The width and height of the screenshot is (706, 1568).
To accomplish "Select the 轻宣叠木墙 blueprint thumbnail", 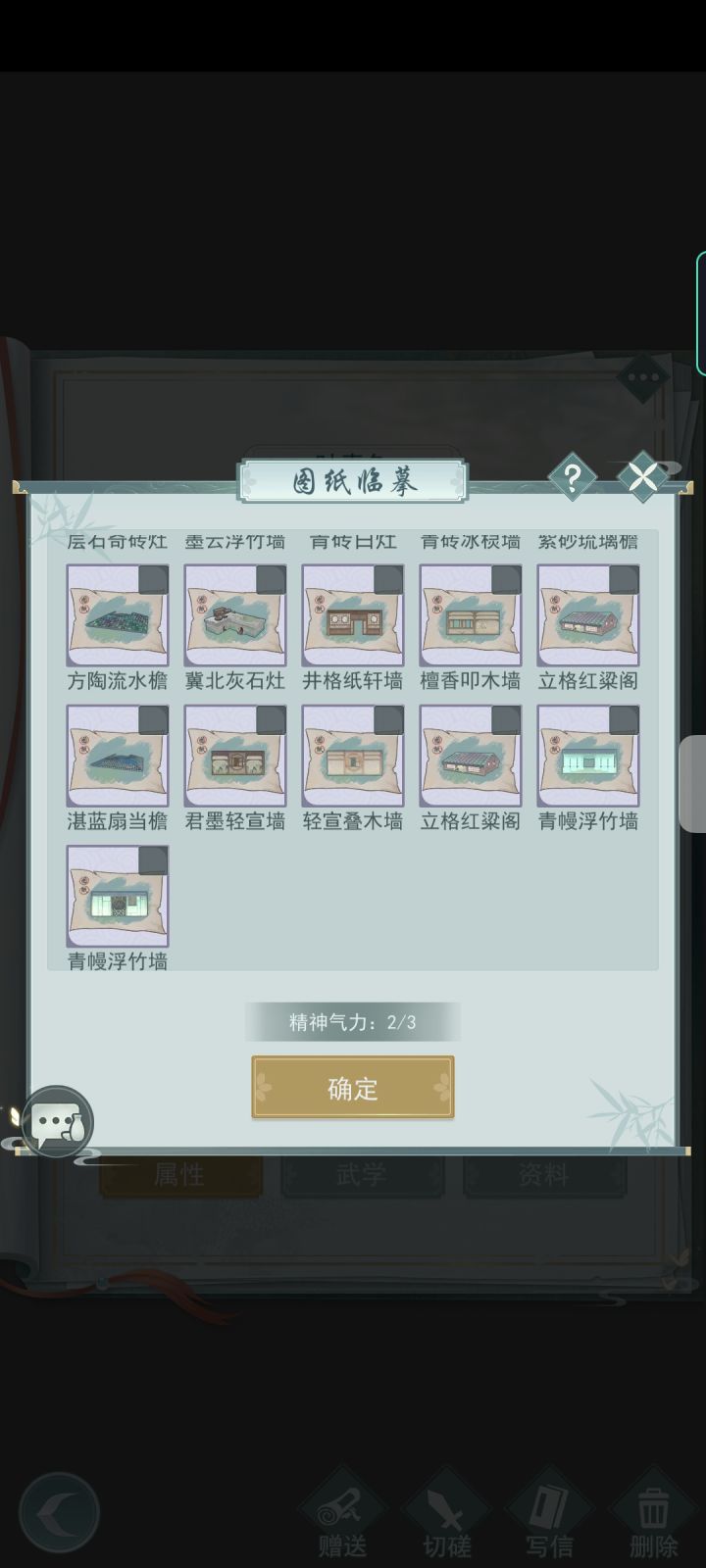I will point(353,756).
